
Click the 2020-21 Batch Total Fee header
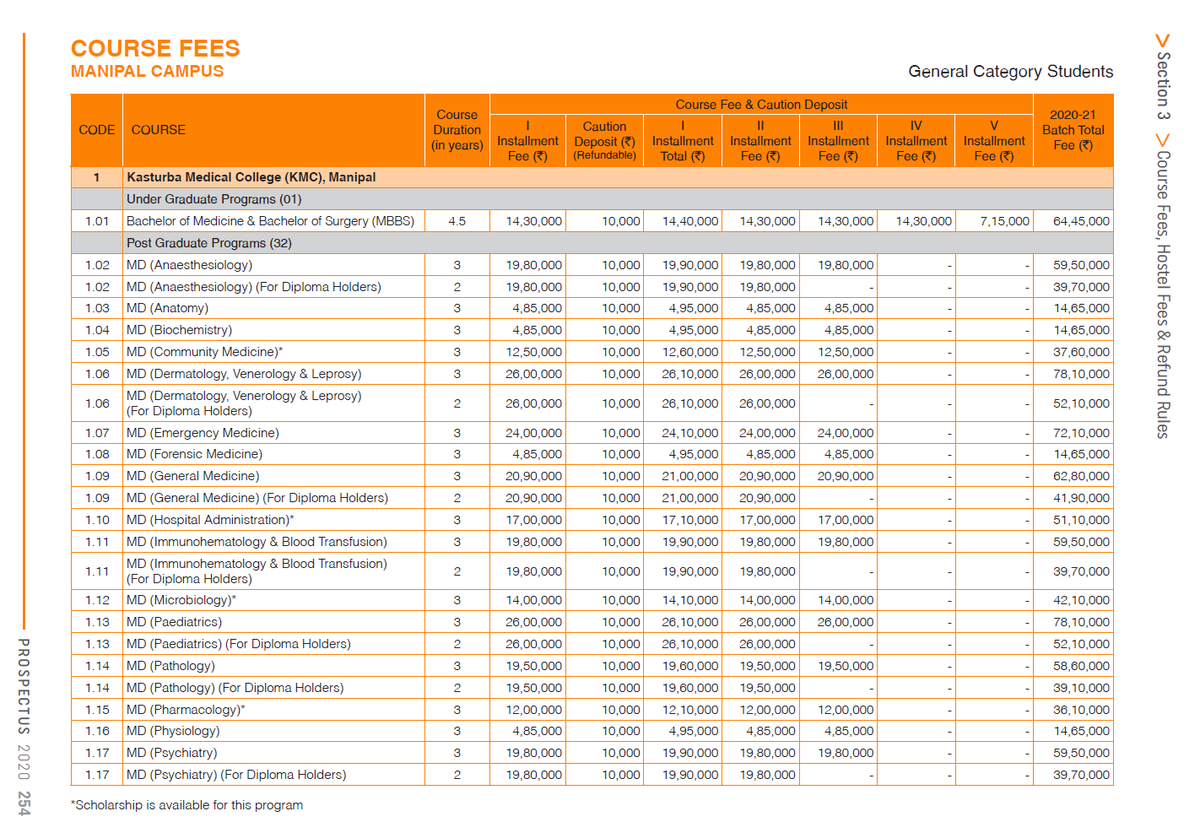click(x=1073, y=130)
